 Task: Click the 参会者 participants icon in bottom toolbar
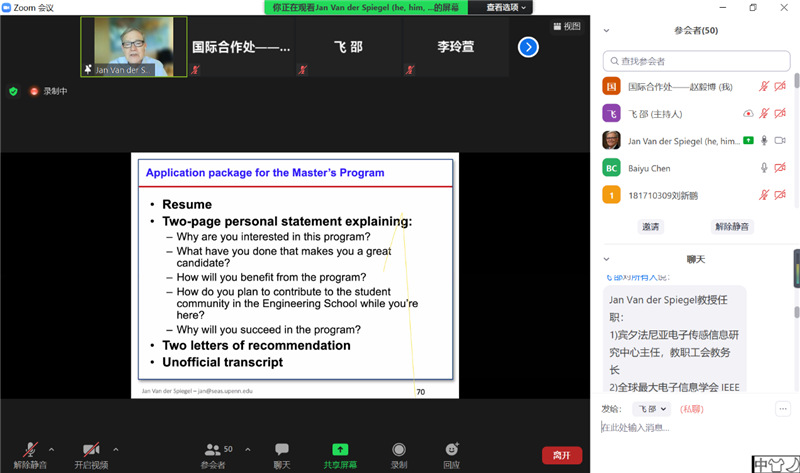pyautogui.click(x=213, y=450)
